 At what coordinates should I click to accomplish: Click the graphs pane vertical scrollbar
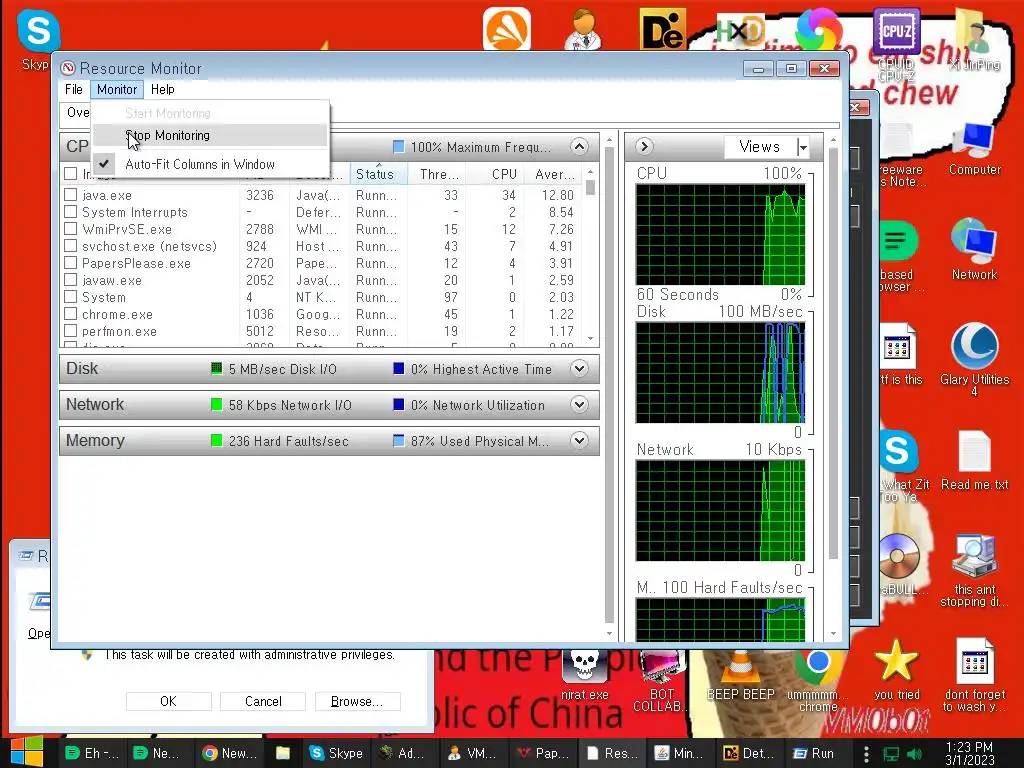pos(833,387)
